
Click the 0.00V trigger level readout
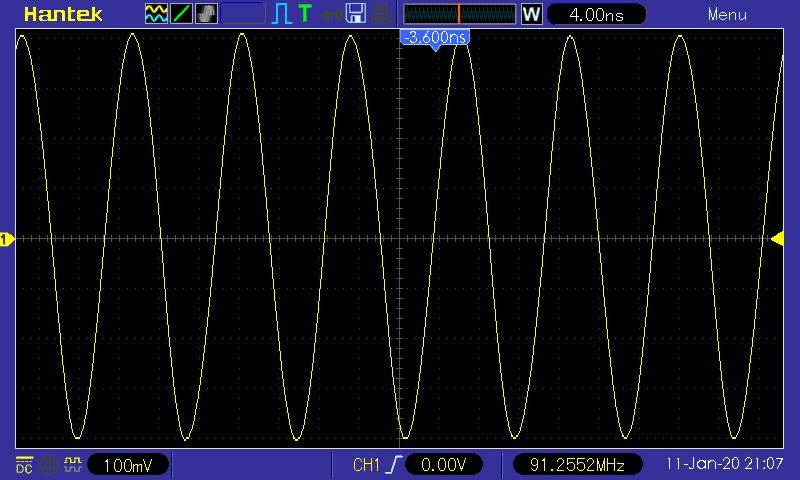443,465
